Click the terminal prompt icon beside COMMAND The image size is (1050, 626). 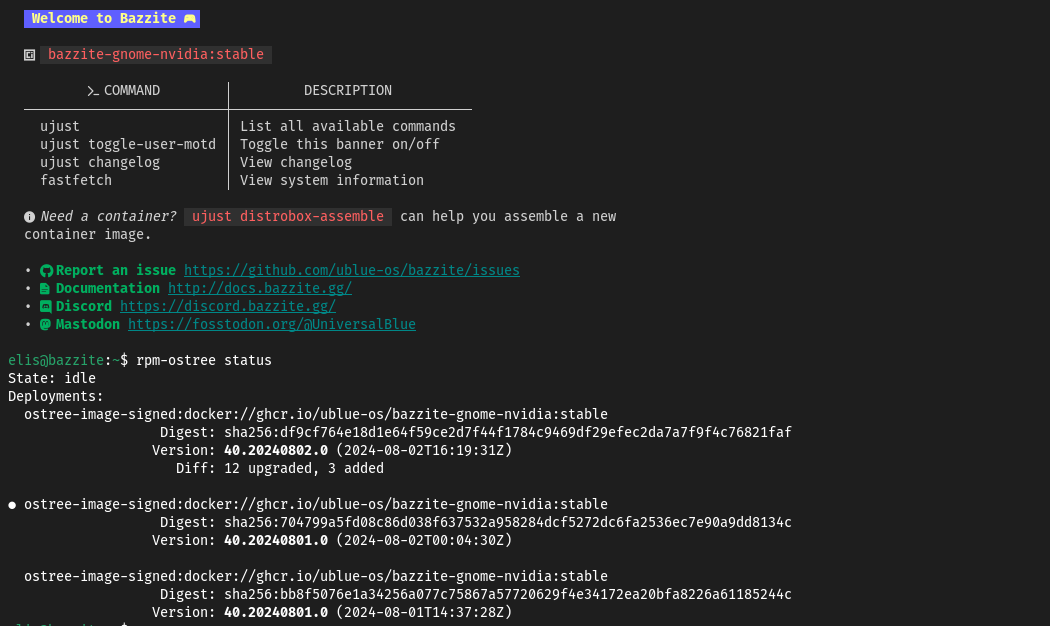[x=93, y=91]
